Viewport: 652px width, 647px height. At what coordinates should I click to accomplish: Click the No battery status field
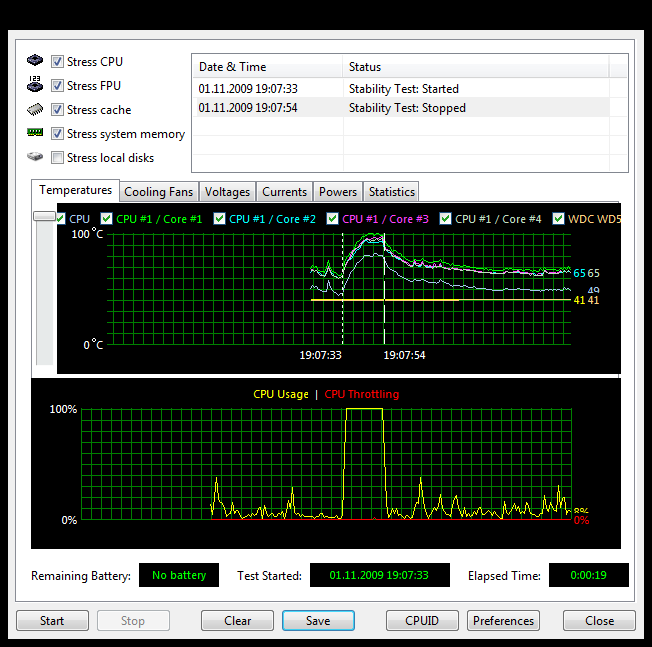pos(179,575)
